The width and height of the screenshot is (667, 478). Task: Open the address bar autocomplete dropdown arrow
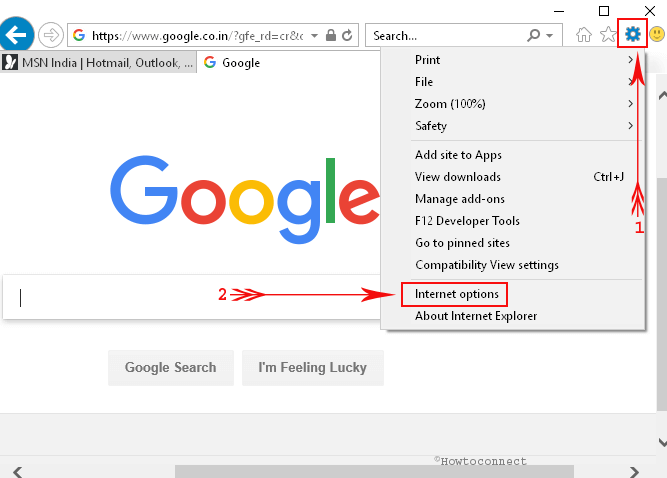[x=314, y=35]
